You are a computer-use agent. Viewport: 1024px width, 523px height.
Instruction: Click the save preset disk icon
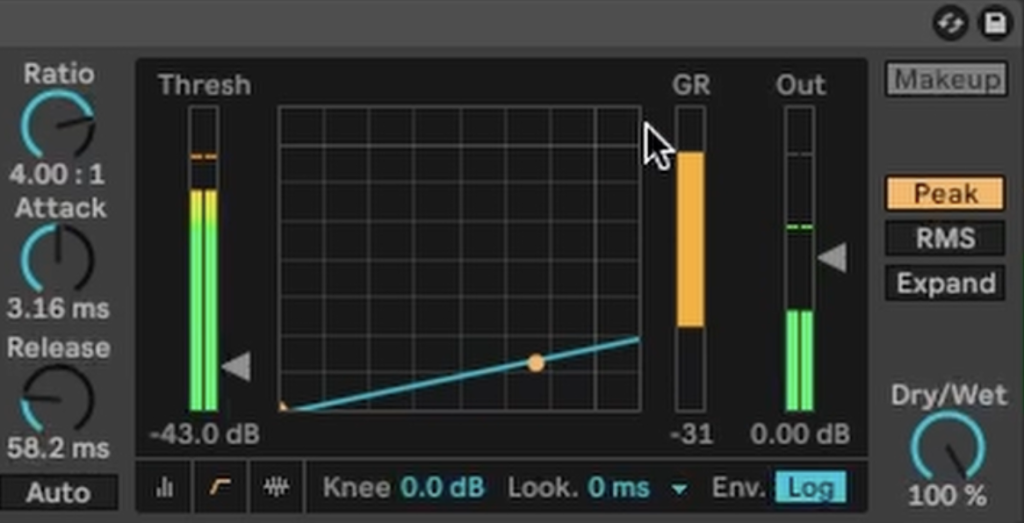coord(994,23)
